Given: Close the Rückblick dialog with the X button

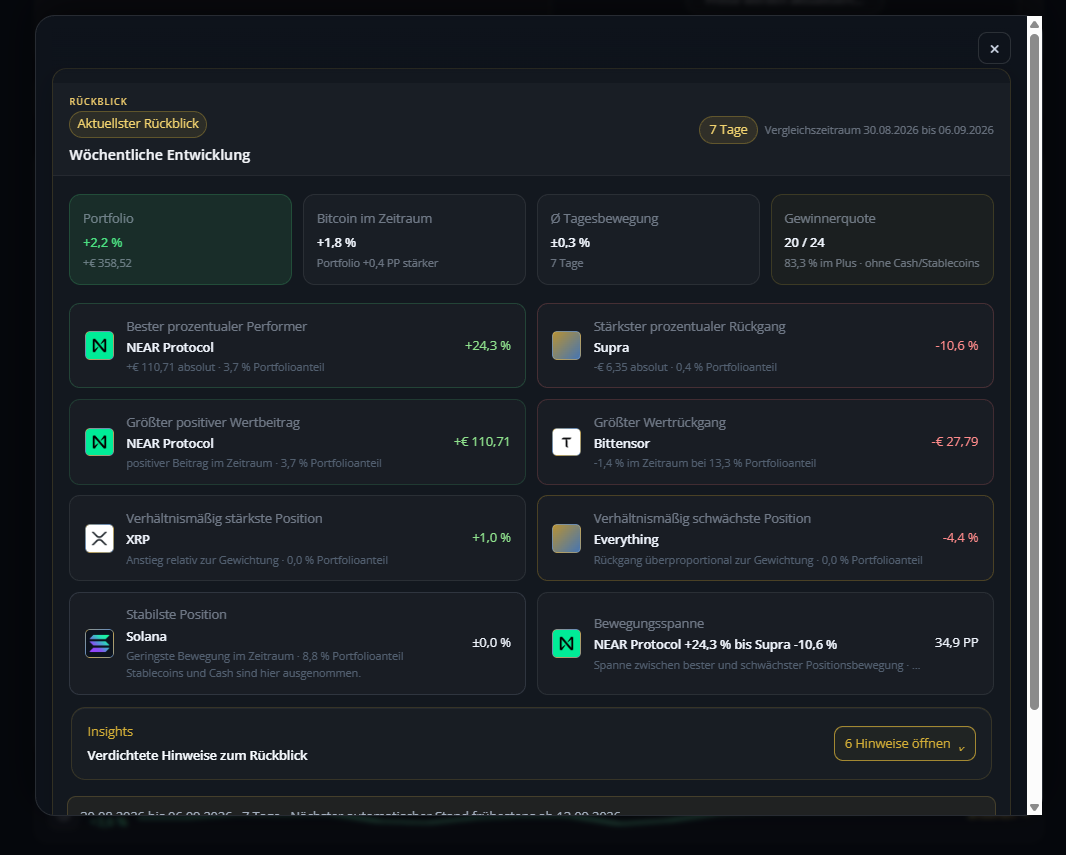Looking at the screenshot, I should click(994, 48).
